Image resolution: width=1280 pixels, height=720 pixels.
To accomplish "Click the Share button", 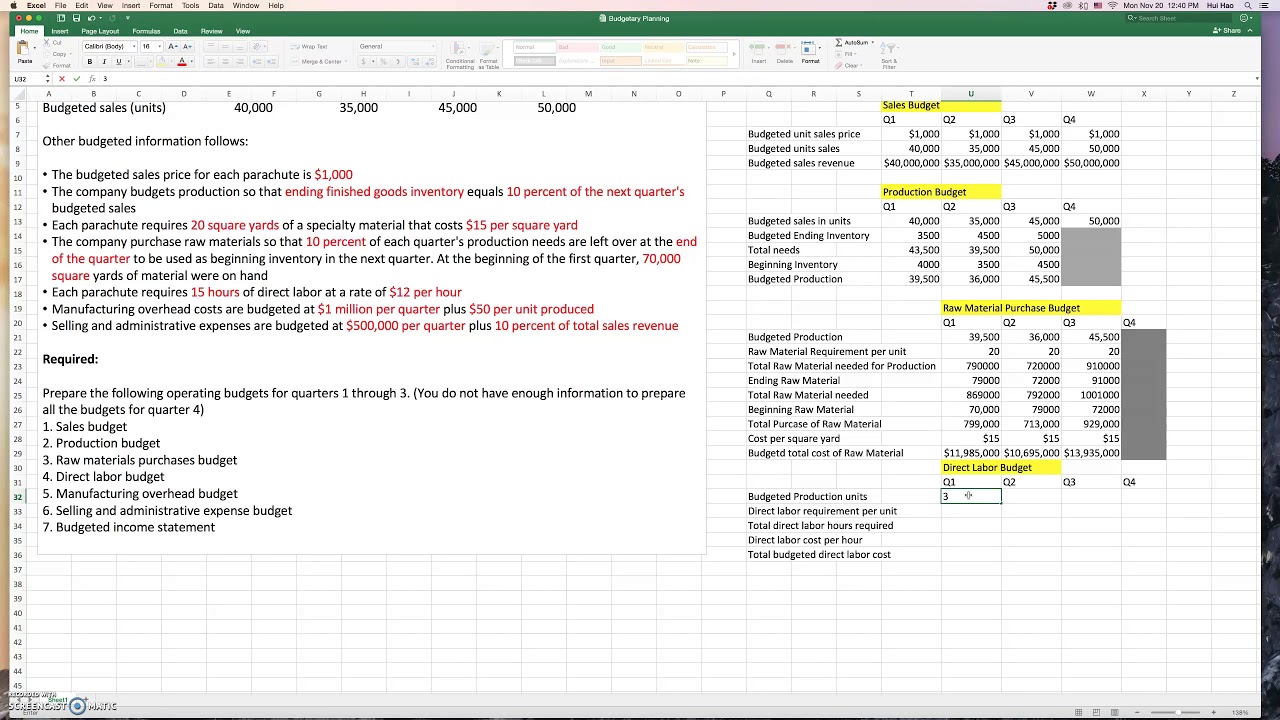I will point(1226,30).
